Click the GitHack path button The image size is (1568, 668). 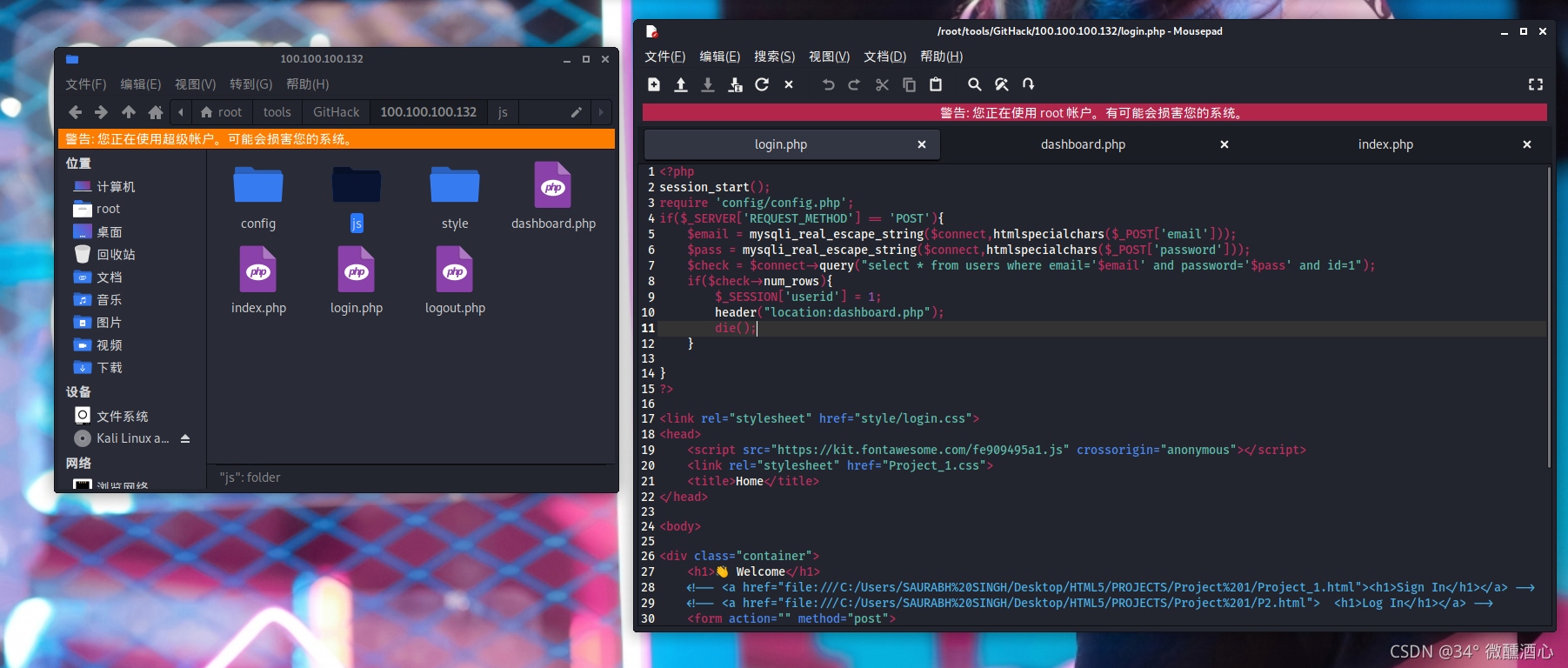336,112
